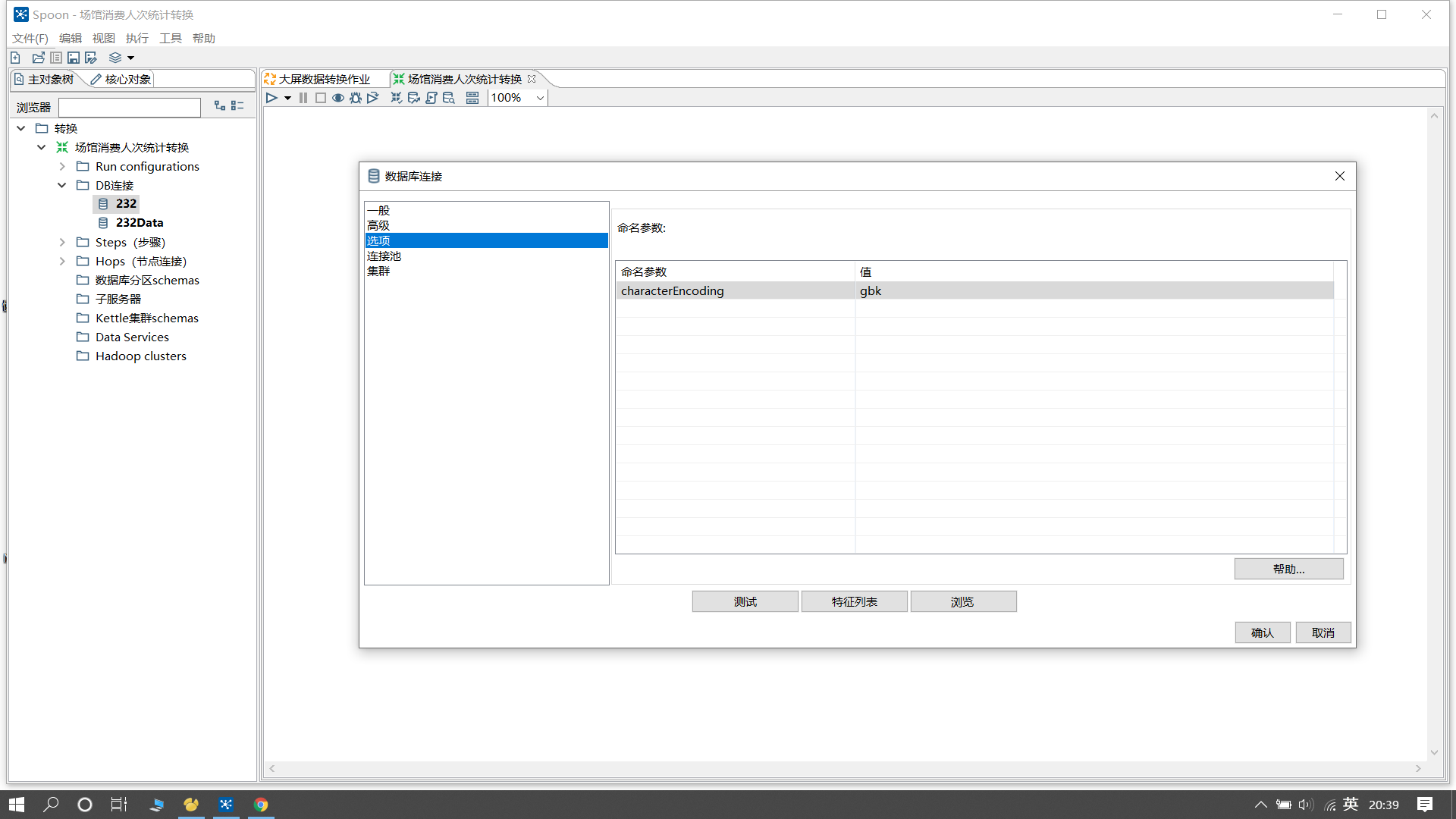Run the transformation with play icon
Image resolution: width=1456 pixels, height=819 pixels.
pos(271,98)
